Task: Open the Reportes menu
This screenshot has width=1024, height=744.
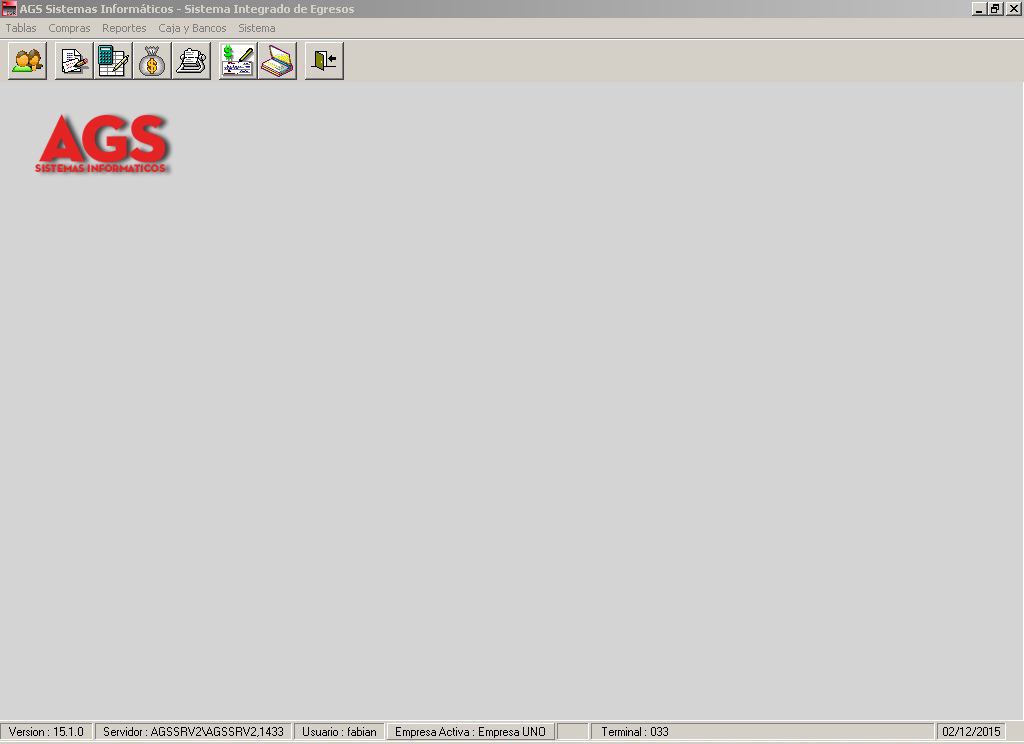Action: [124, 28]
